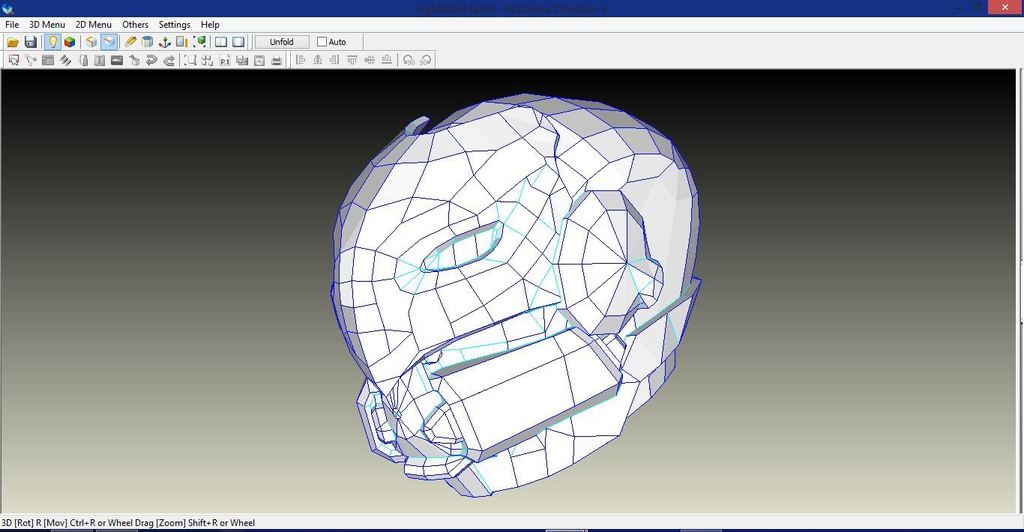Select the text input T tool
Image resolution: width=1024 pixels, height=532 pixels.
(100, 60)
